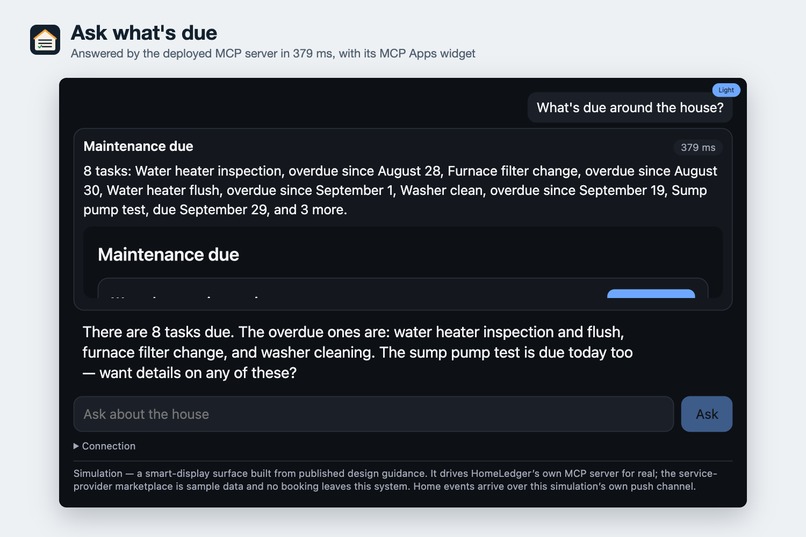
Task: Click the bold Maintenance due card title
Action: click(x=138, y=146)
